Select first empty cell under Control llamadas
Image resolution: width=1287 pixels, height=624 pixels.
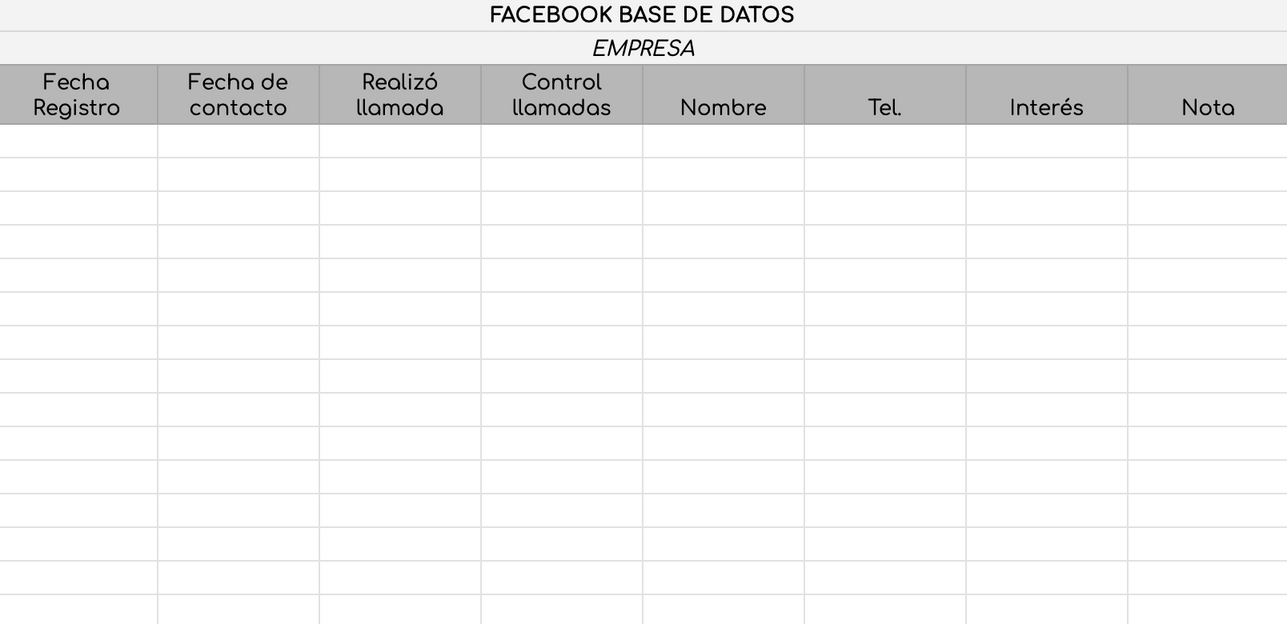pos(561,141)
